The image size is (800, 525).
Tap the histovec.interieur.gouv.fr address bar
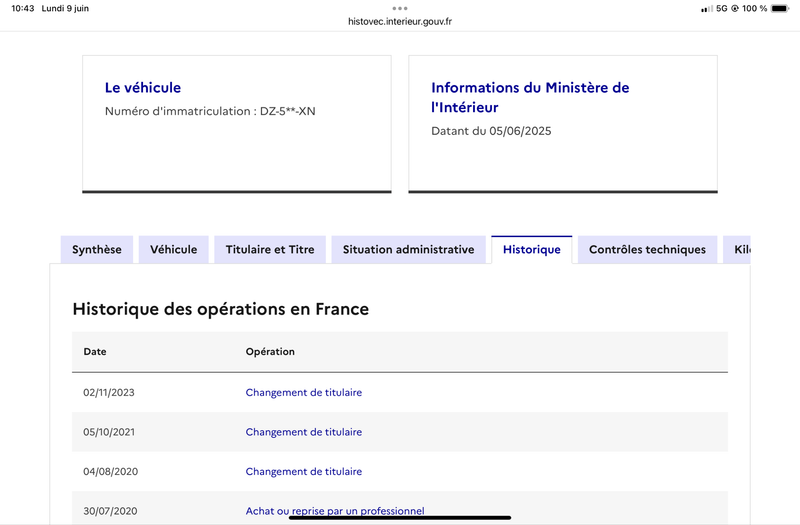[x=400, y=21]
